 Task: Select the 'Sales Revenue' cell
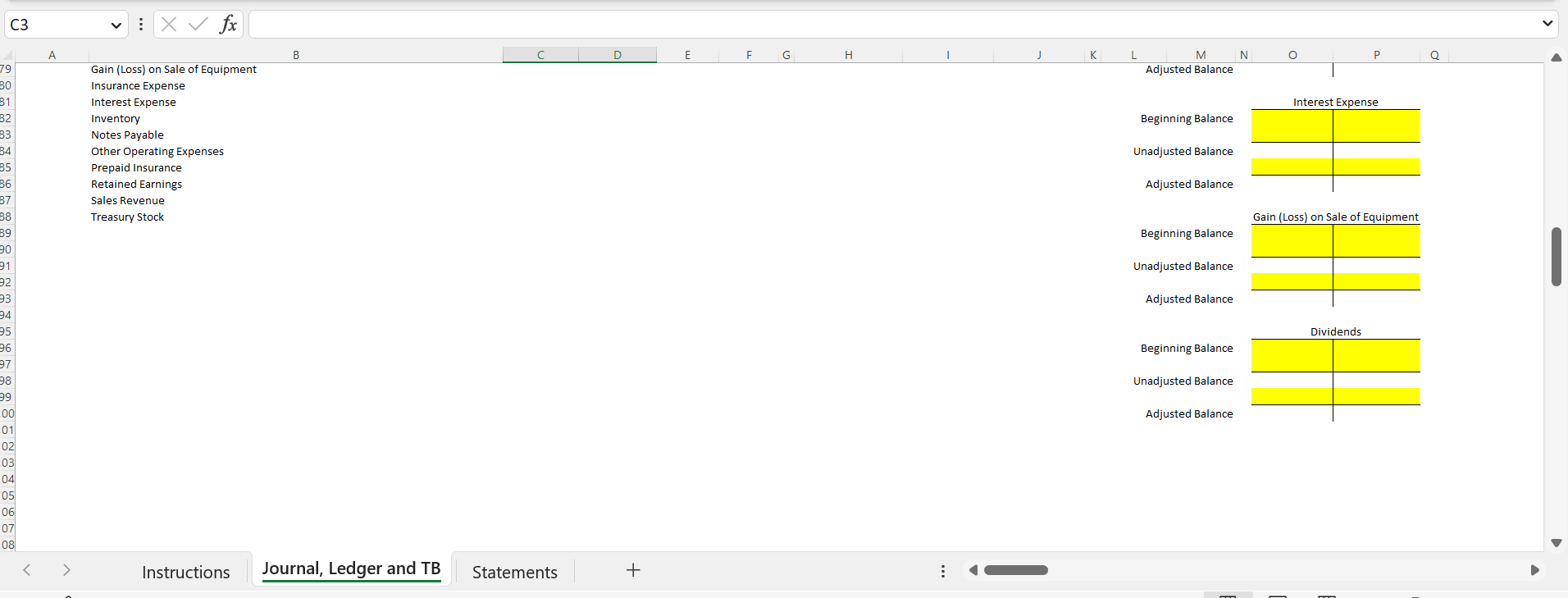click(x=128, y=201)
